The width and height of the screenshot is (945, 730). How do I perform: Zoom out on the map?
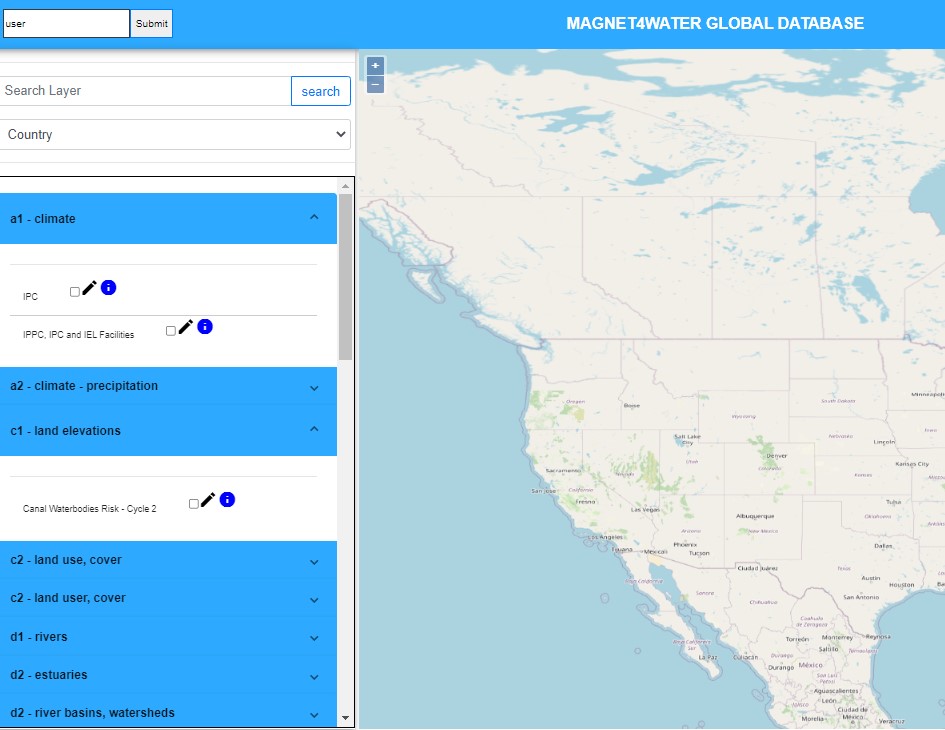(375, 84)
